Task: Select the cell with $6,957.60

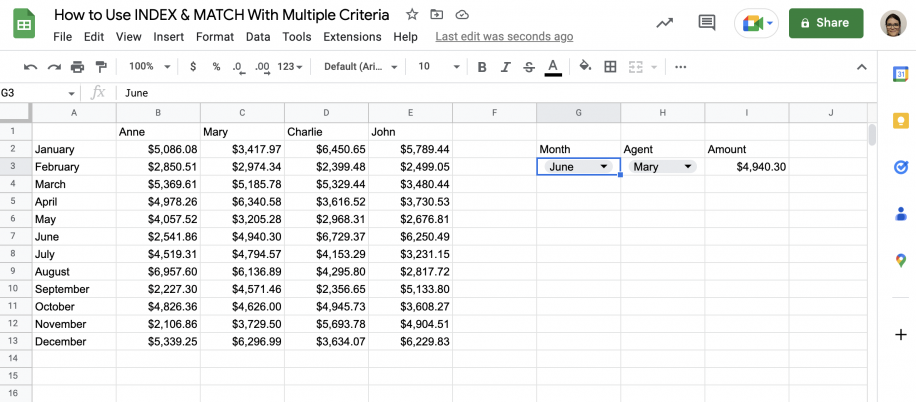Action: point(158,272)
